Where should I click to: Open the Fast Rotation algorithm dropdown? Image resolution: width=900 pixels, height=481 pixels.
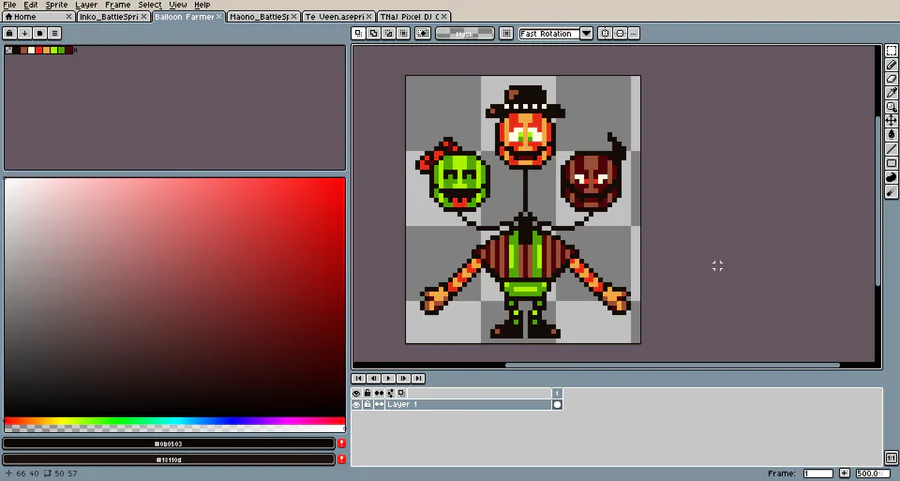pos(549,33)
